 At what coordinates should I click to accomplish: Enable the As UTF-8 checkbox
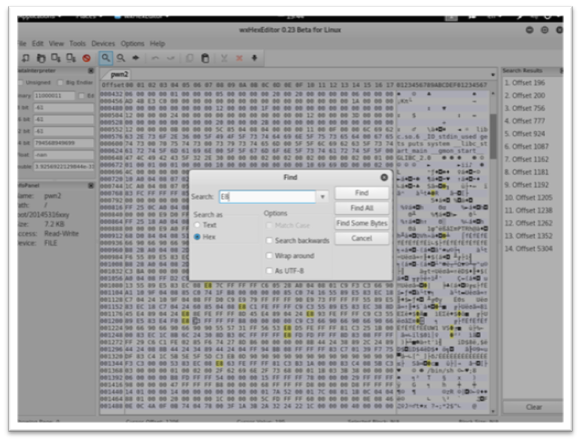pos(269,271)
